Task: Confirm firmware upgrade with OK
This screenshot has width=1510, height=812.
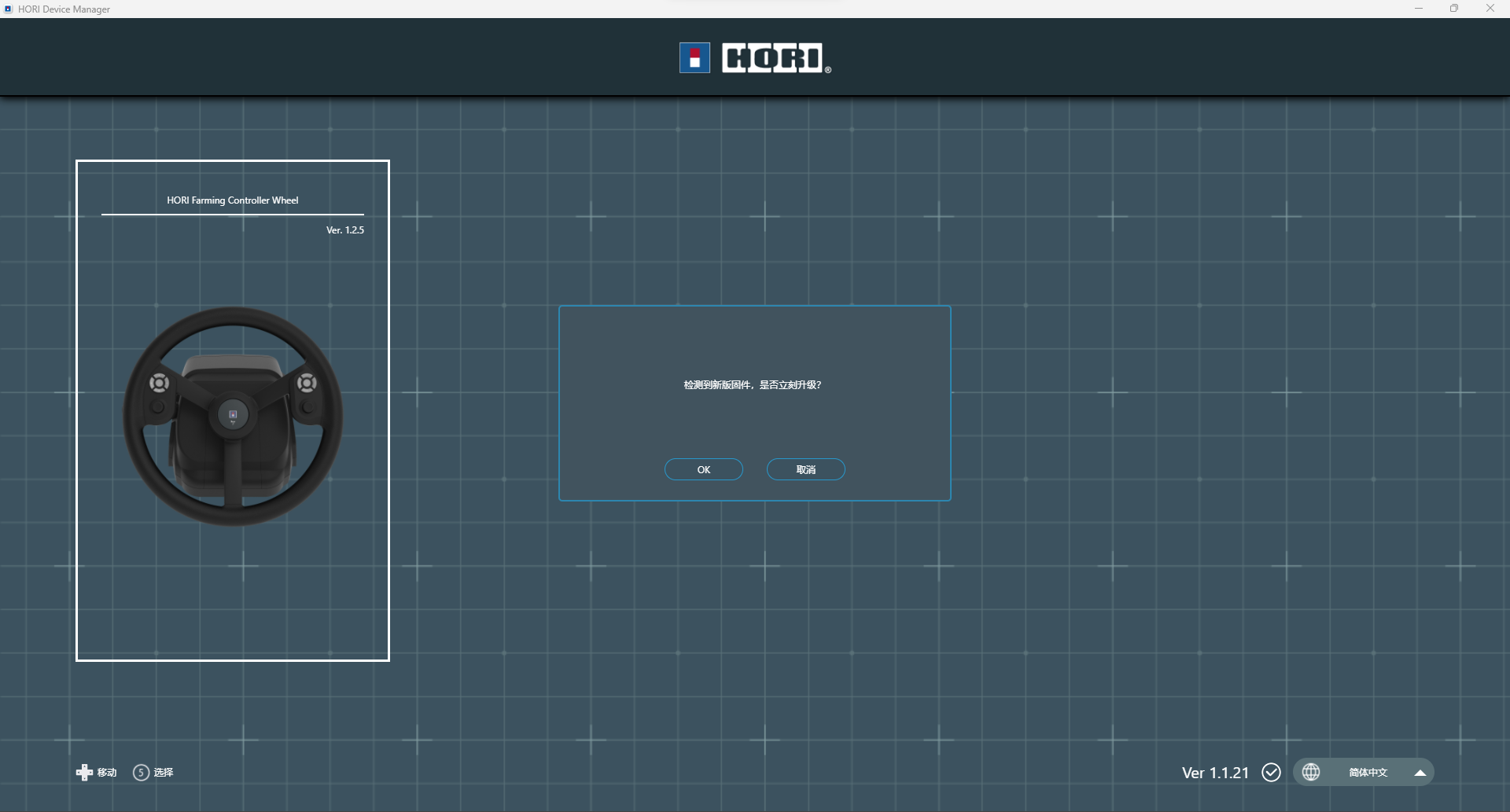Action: pyautogui.click(x=704, y=469)
